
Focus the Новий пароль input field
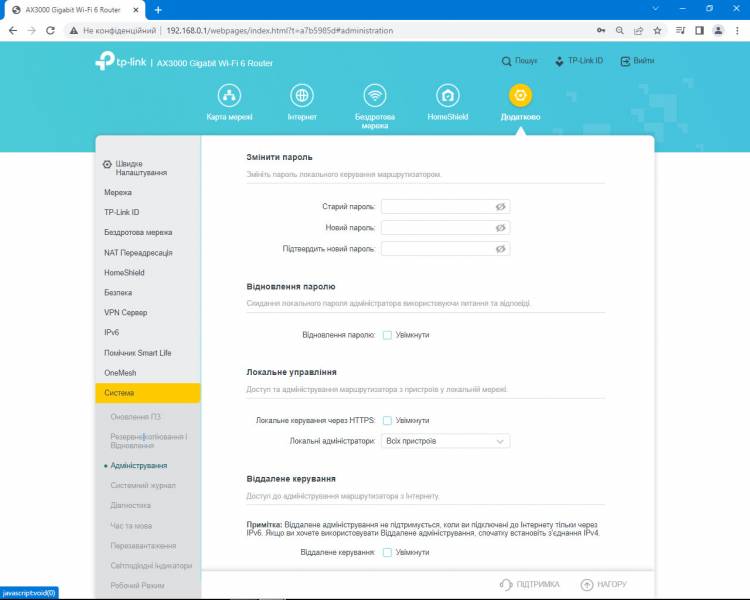[445, 228]
